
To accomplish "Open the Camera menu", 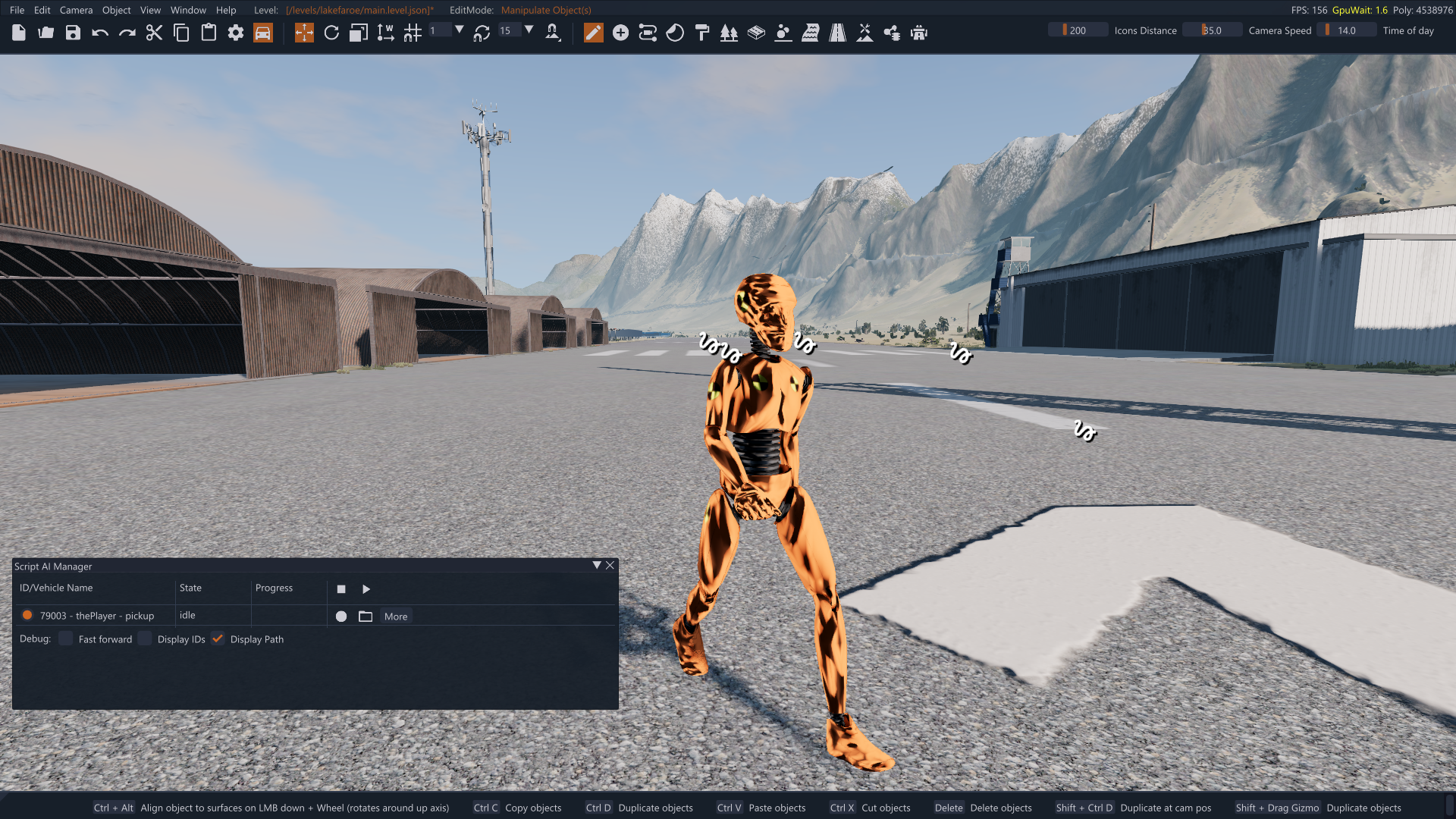I will (76, 10).
